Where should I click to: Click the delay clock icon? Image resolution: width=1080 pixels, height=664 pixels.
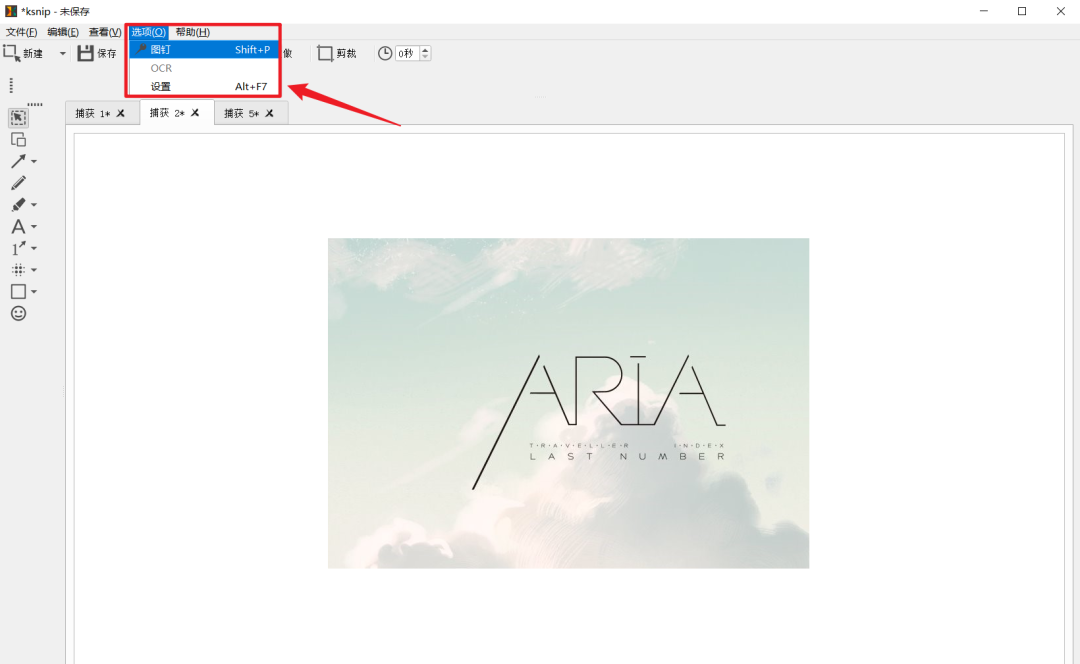tap(385, 53)
